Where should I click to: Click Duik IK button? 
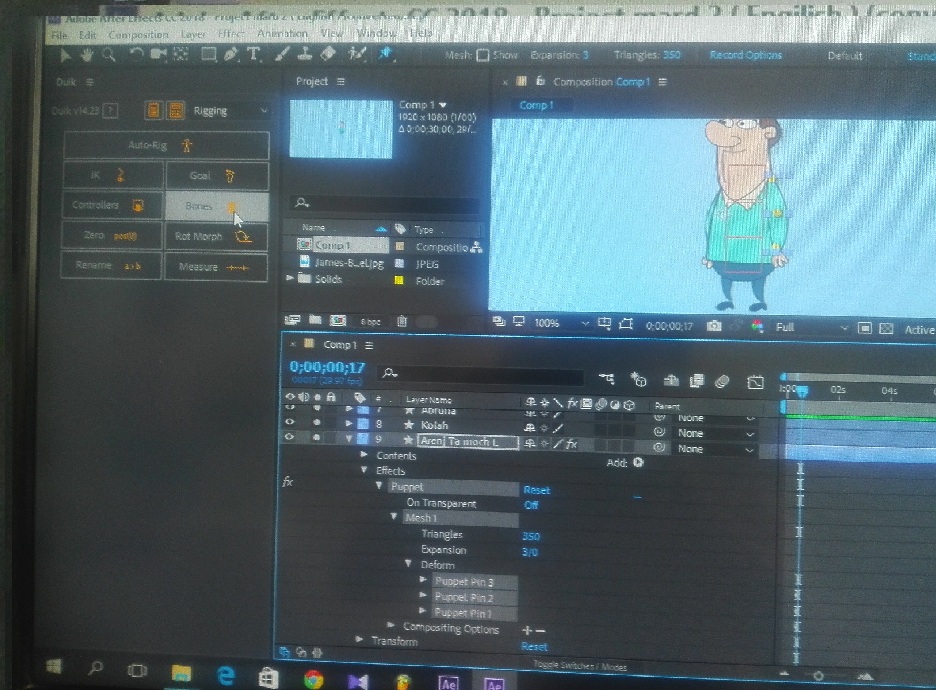[x=113, y=175]
